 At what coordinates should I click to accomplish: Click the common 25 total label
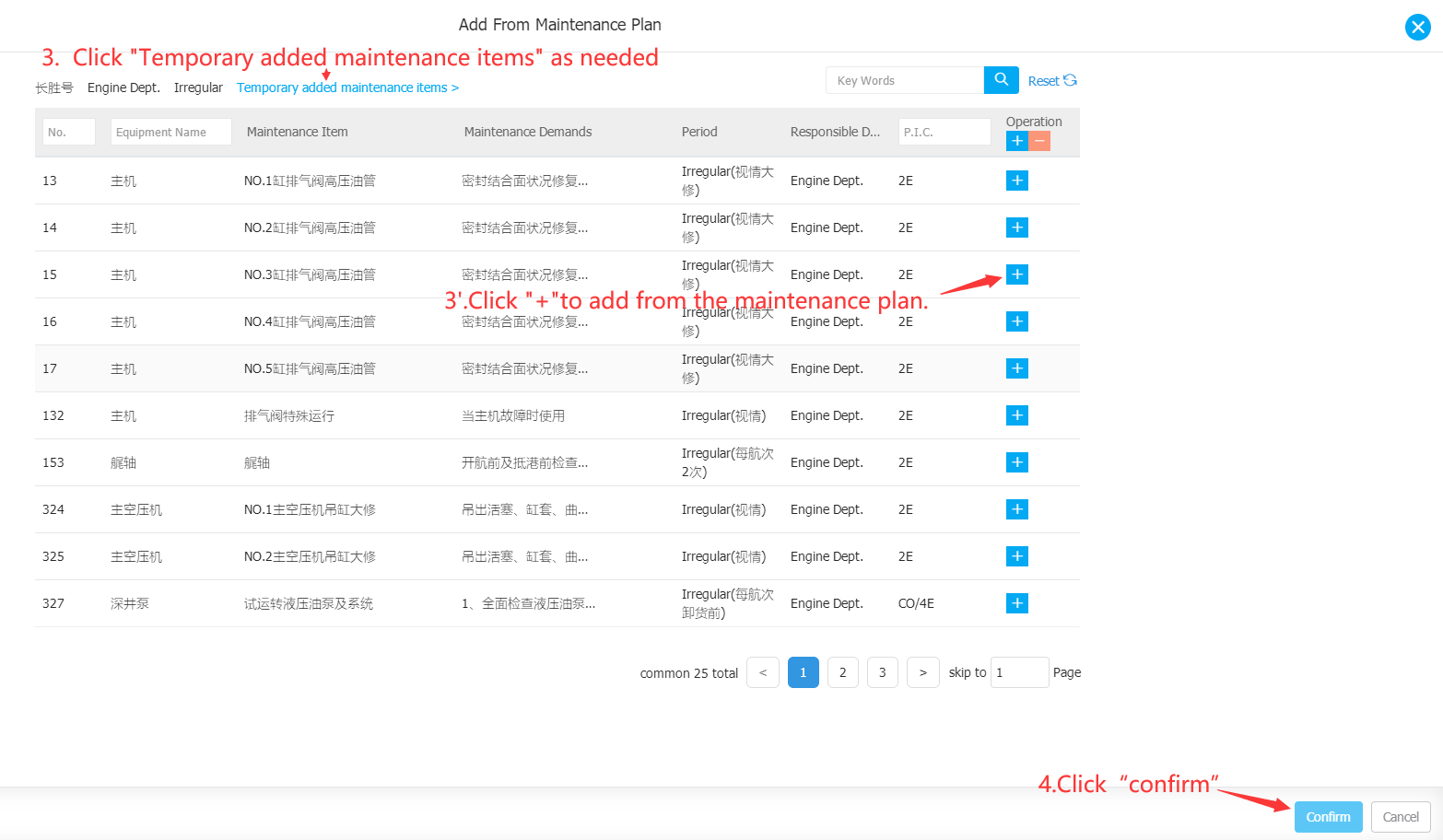pyautogui.click(x=689, y=673)
